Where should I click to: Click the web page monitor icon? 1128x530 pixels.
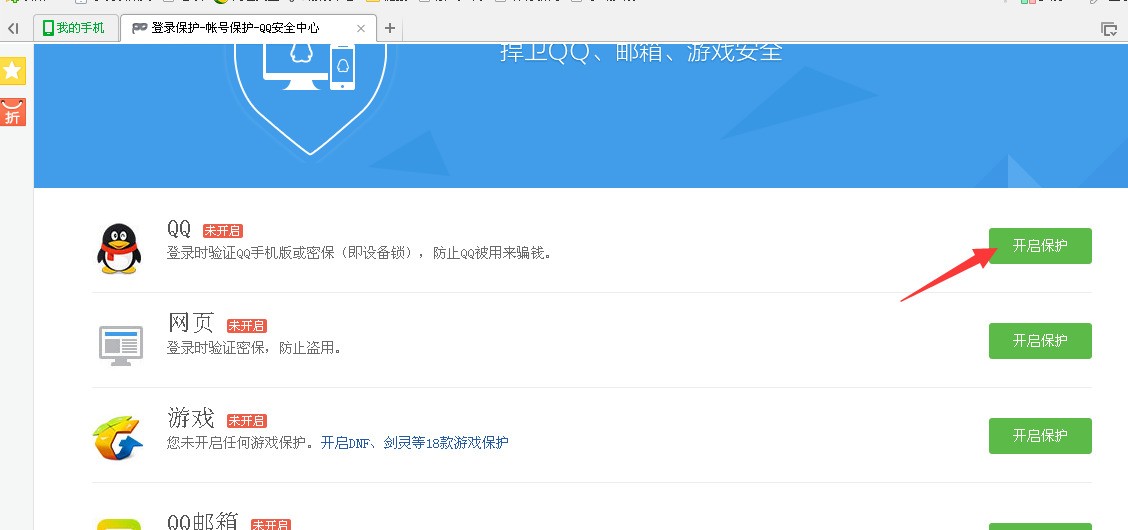120,344
